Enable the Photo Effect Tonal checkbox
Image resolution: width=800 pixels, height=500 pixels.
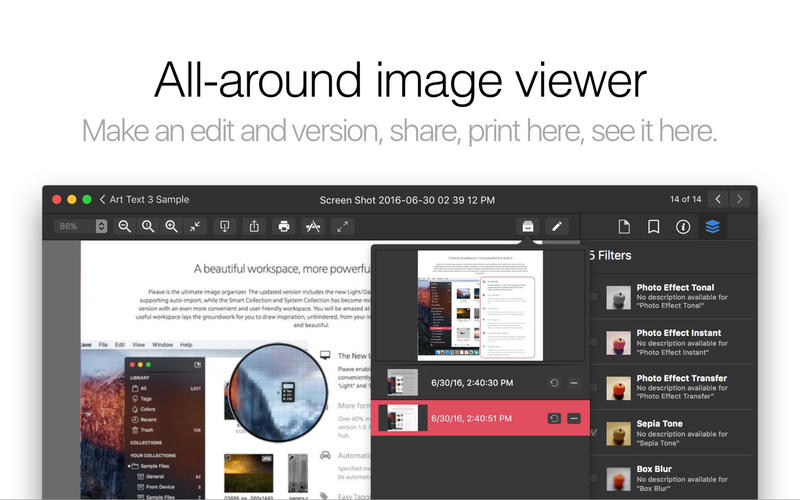(594, 297)
